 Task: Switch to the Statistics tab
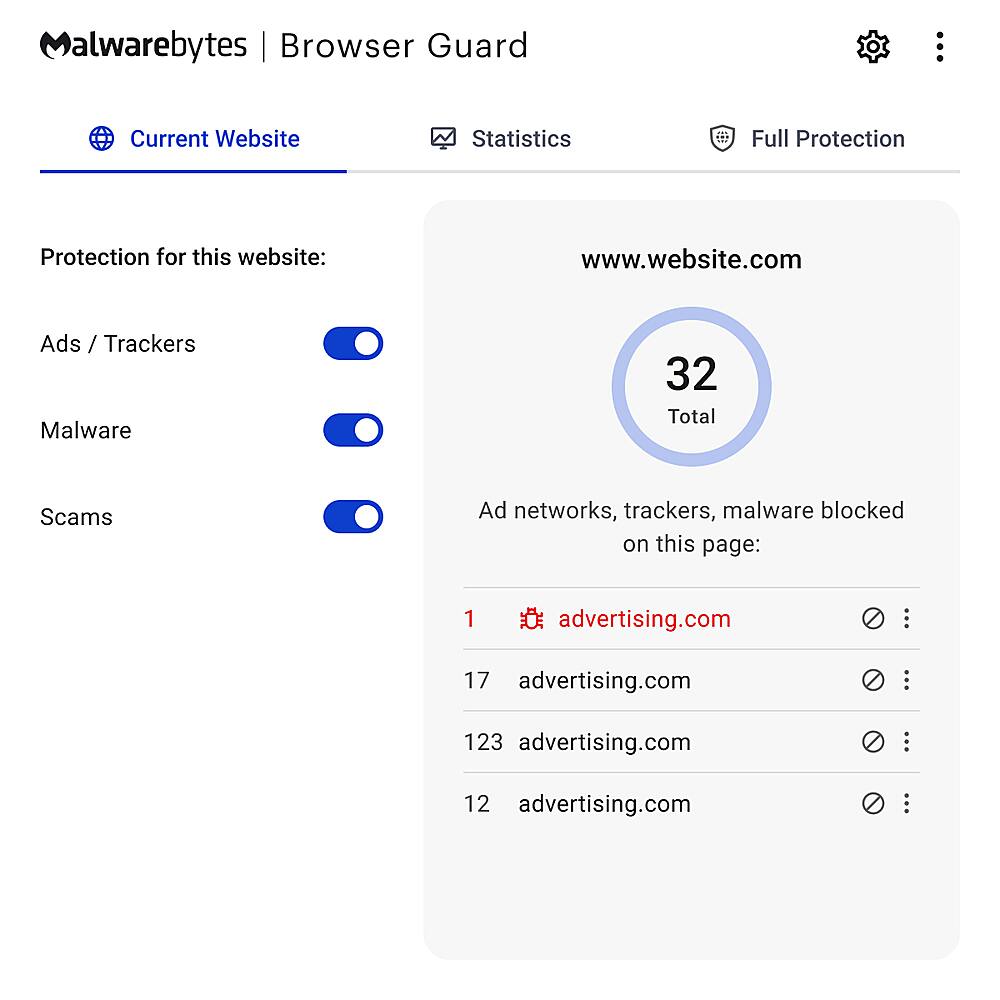tap(520, 138)
